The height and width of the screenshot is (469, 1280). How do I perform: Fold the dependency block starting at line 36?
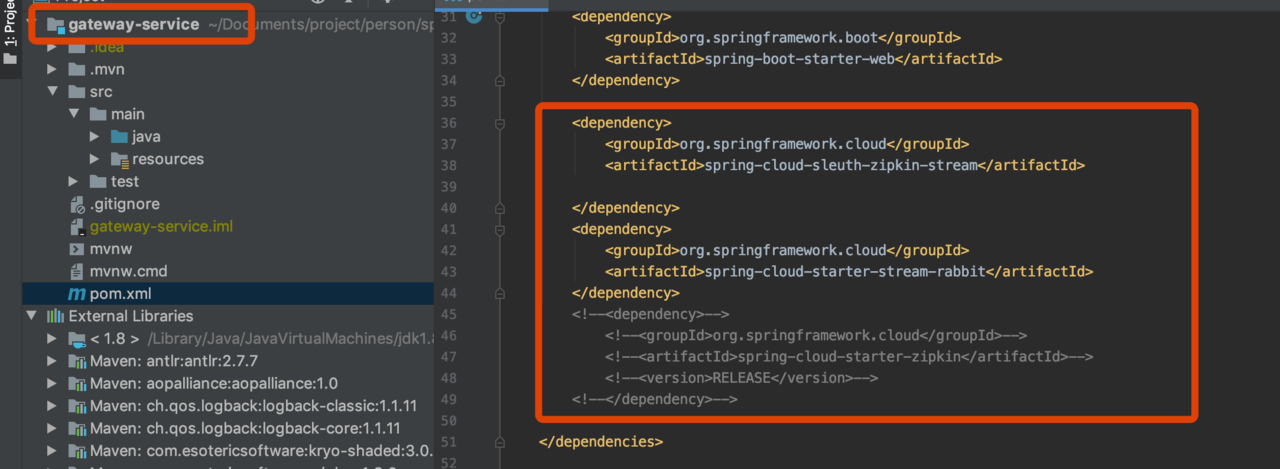point(500,123)
